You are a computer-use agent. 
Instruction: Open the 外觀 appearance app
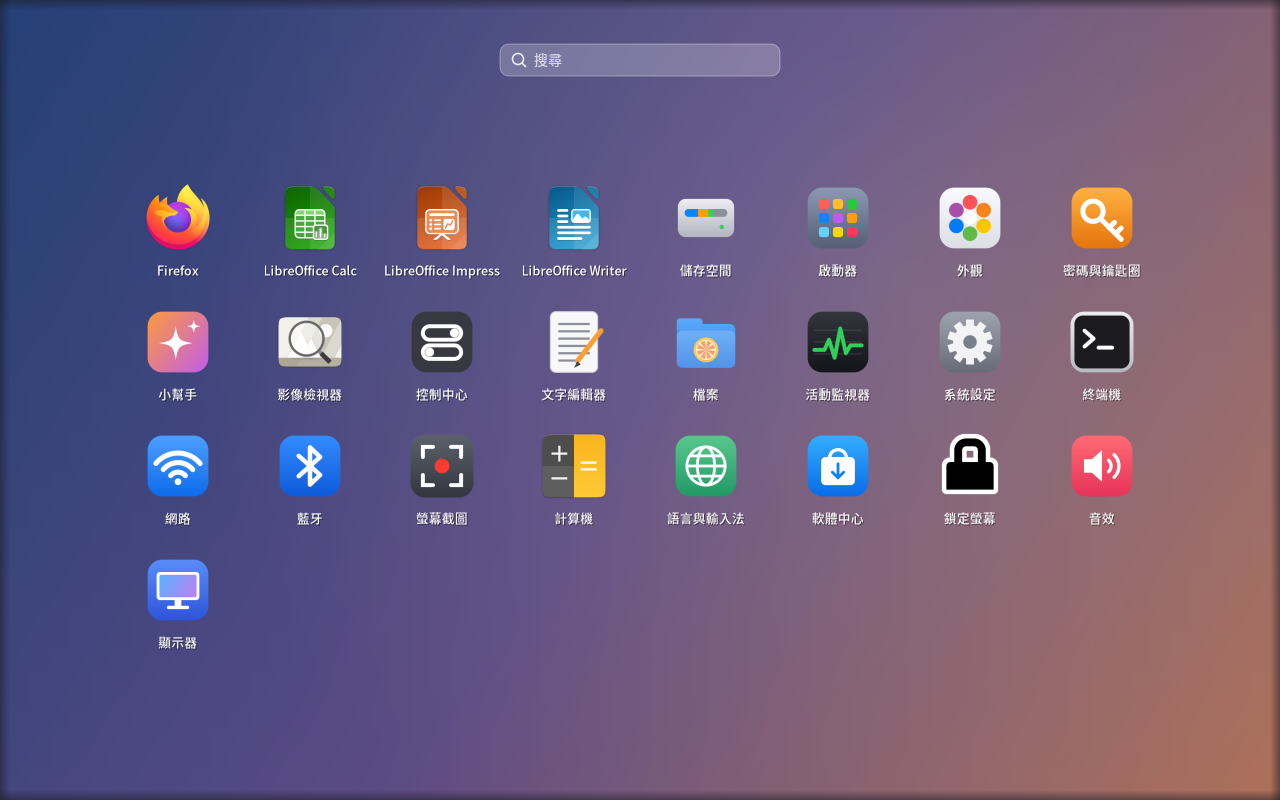click(970, 218)
